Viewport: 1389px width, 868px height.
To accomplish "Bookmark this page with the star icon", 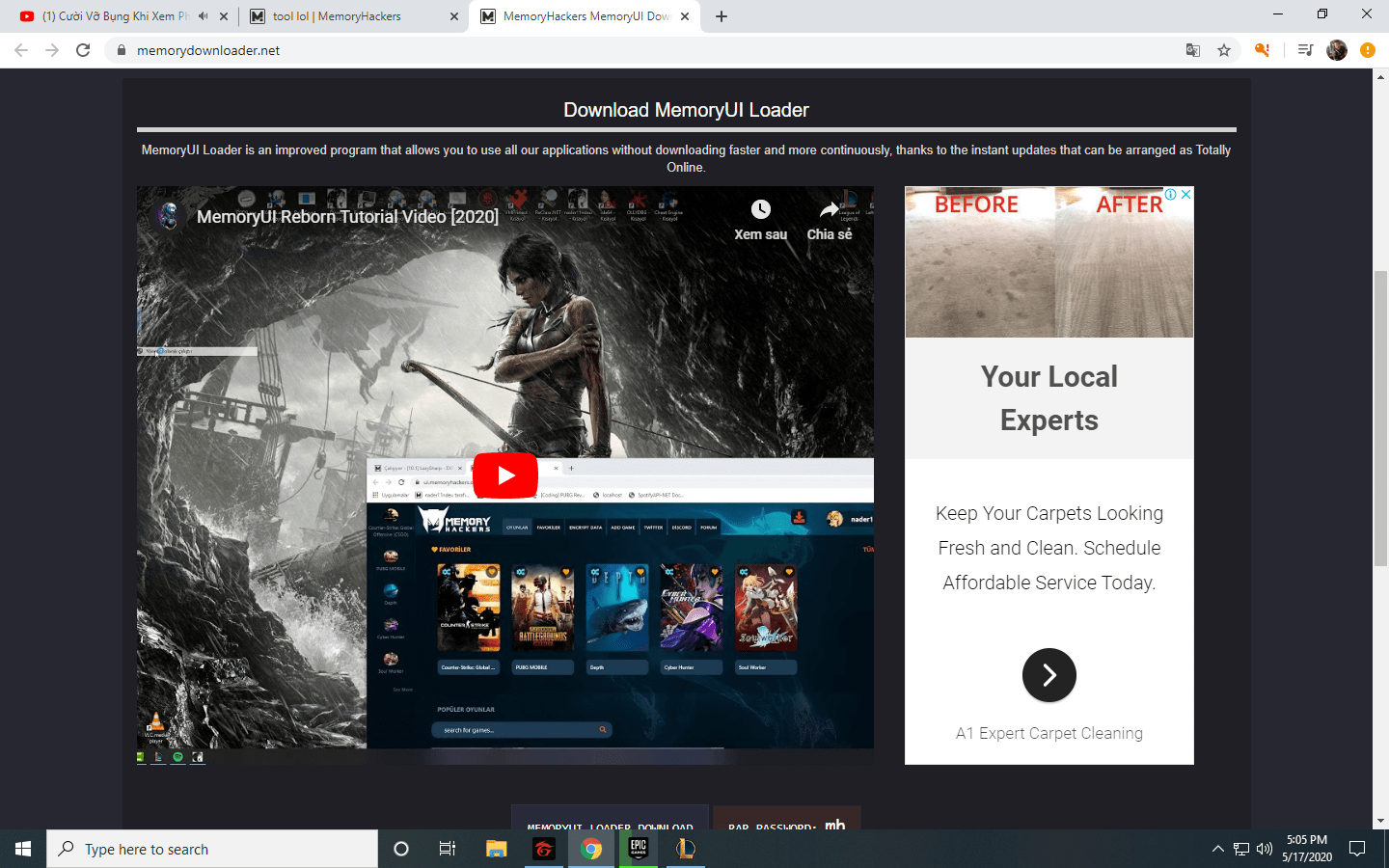I will coord(1224,50).
